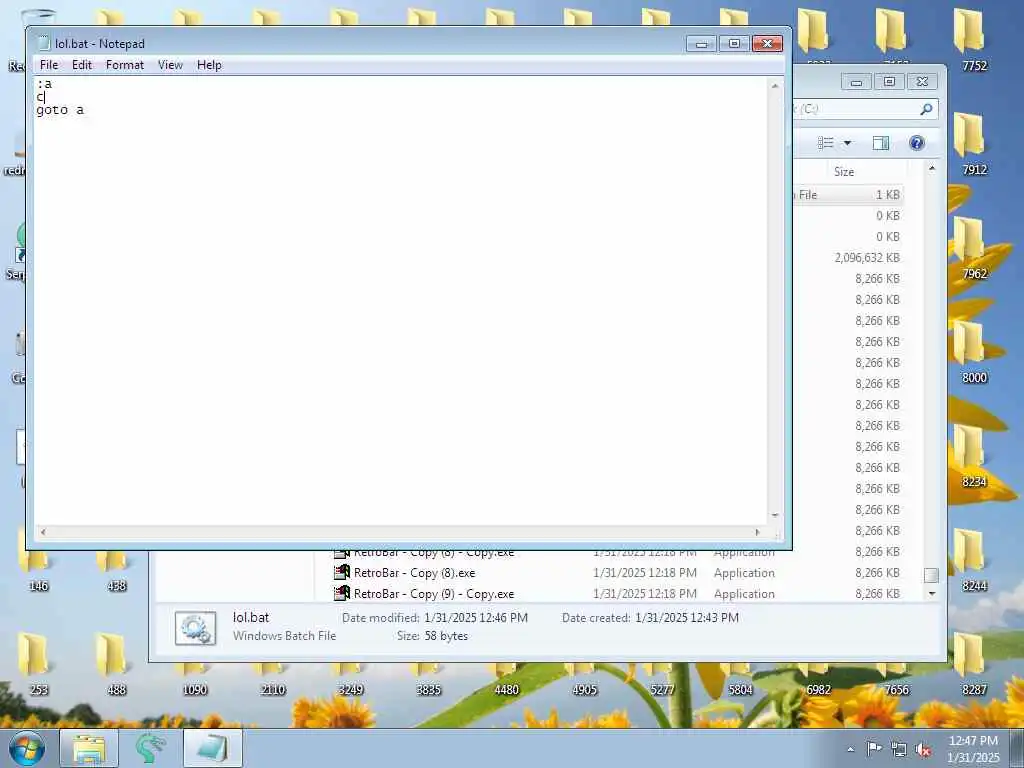
Task: Click the Notepad title bar document icon
Action: [44, 44]
